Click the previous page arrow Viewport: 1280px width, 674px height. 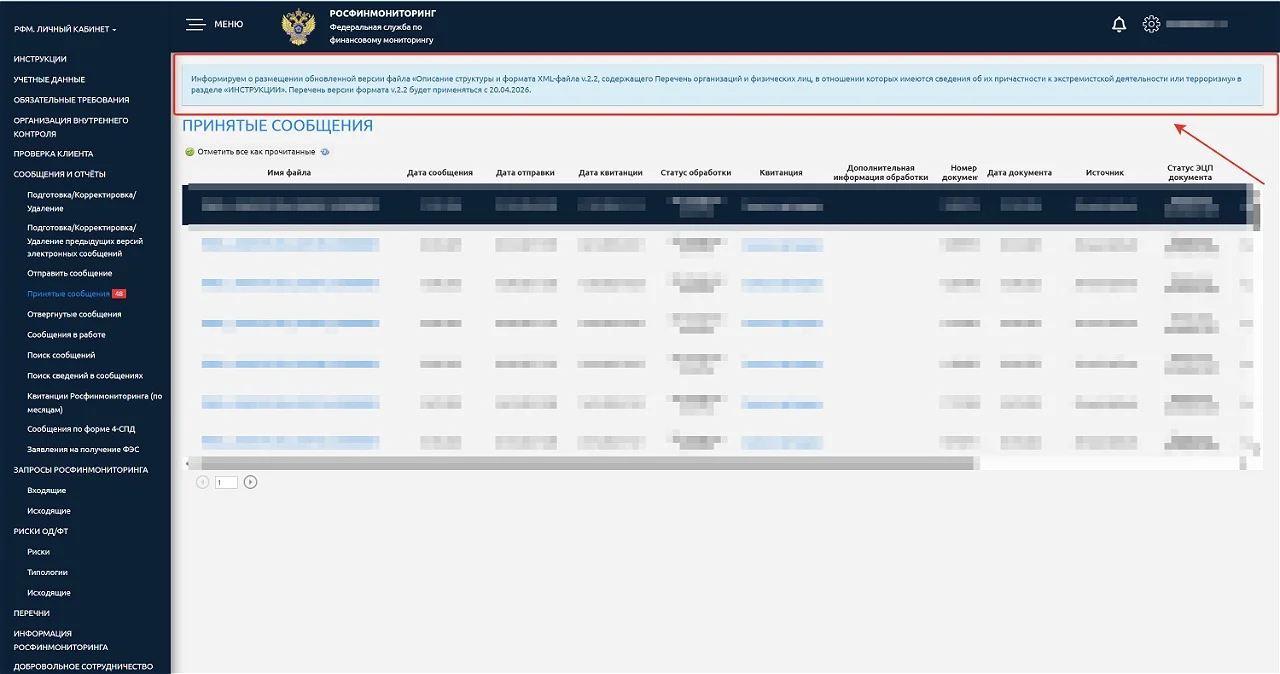203,482
